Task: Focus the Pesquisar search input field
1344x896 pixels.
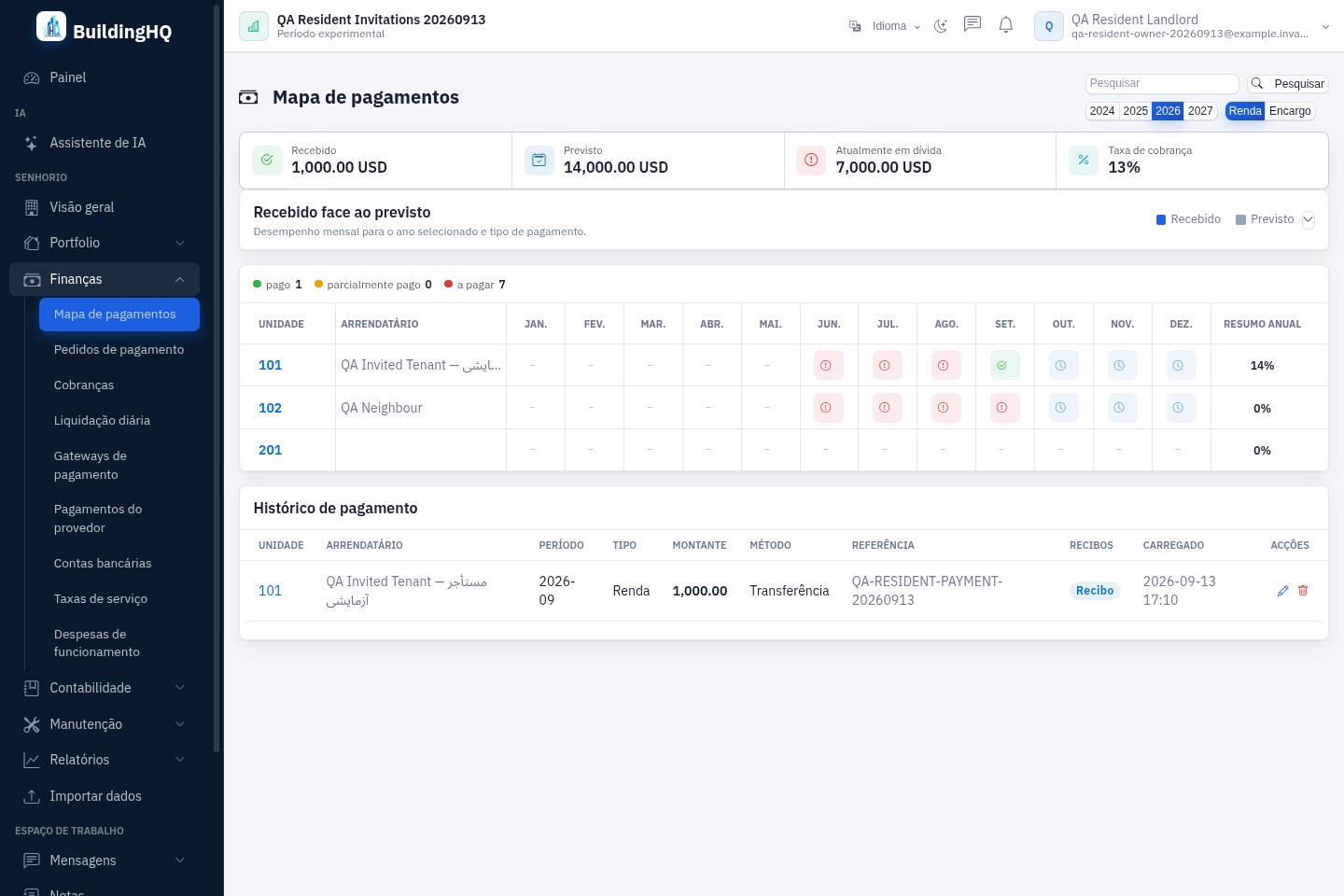Action: (x=1162, y=84)
